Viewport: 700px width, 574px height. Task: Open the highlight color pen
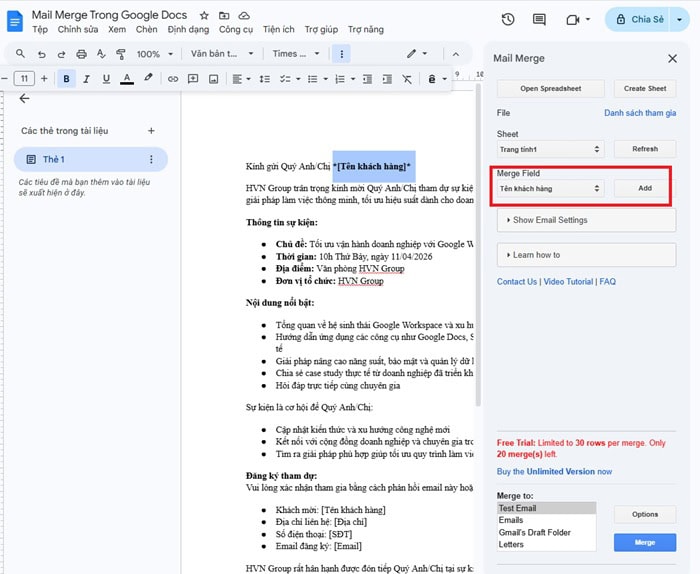click(148, 78)
